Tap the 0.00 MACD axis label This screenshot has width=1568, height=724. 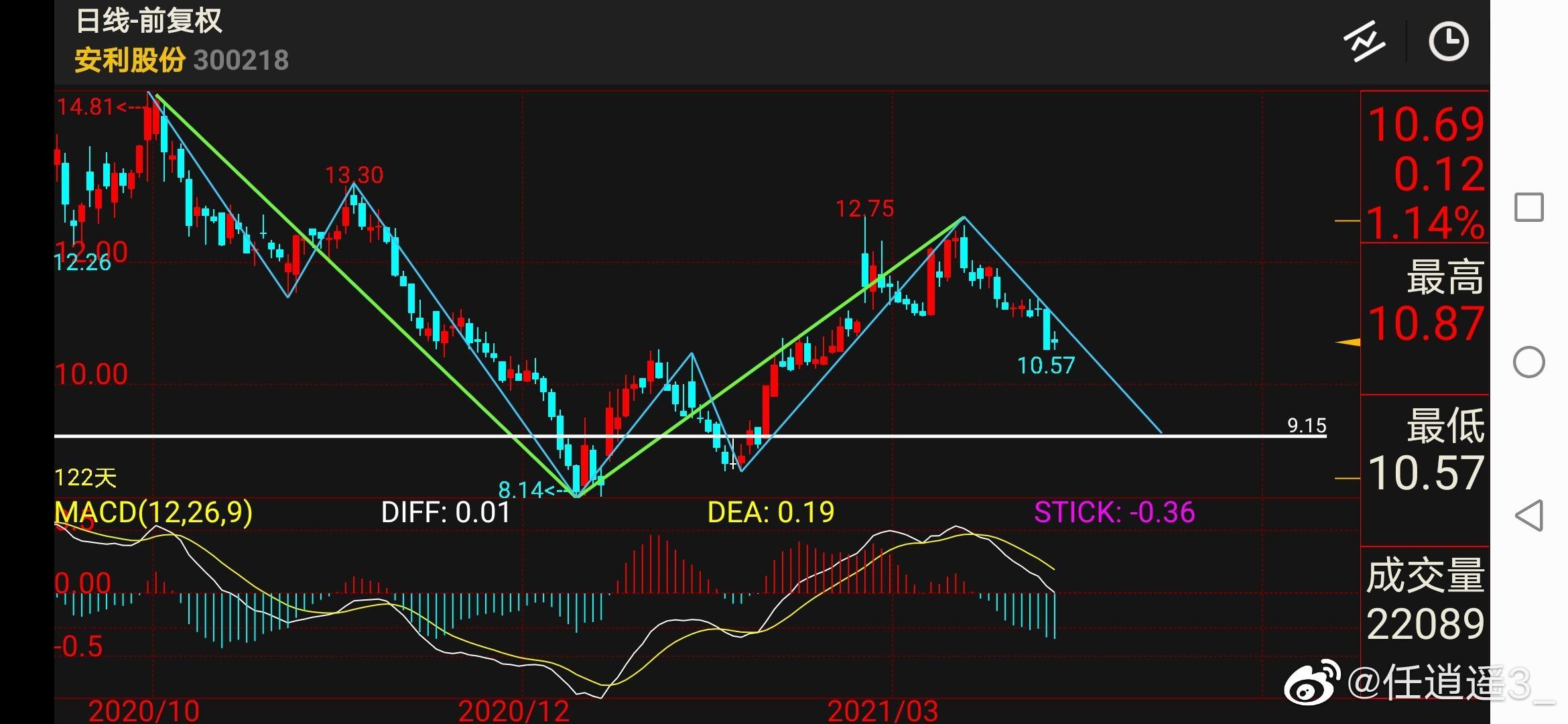tap(83, 583)
